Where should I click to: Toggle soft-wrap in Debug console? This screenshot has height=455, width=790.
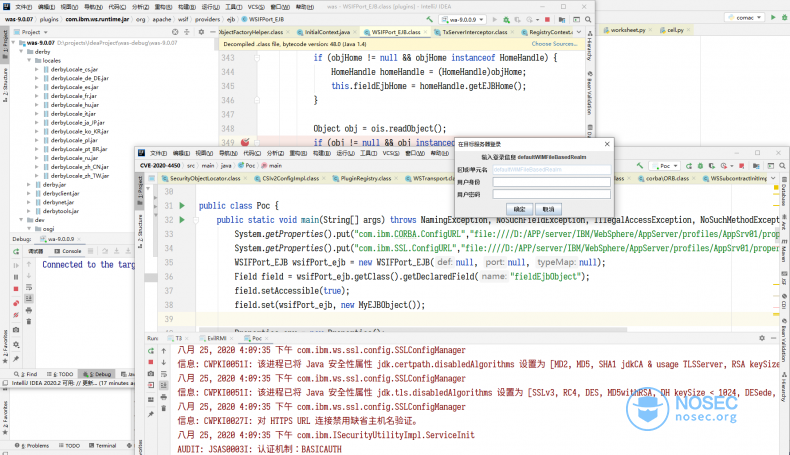(29, 287)
